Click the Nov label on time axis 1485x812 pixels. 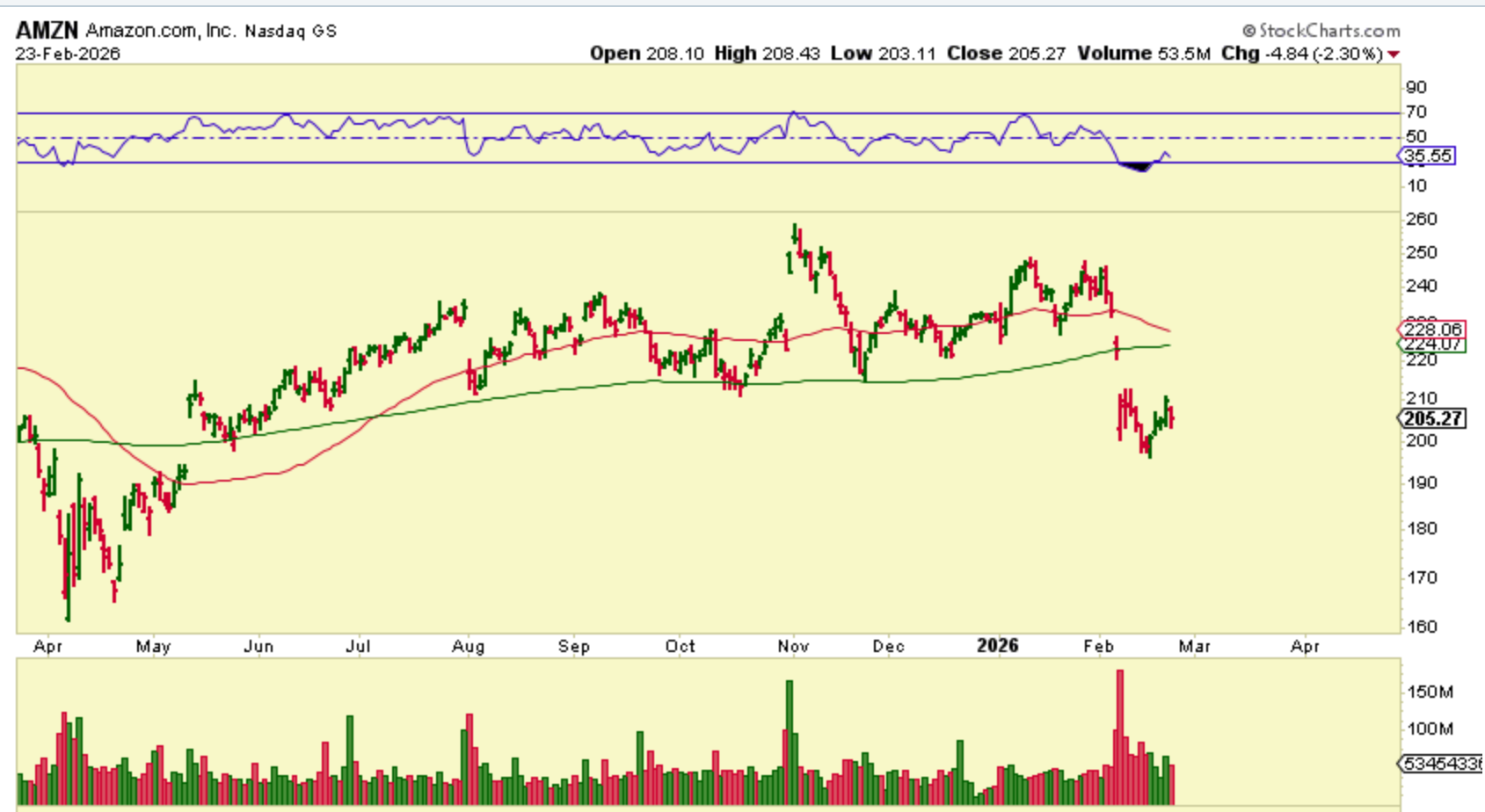(x=793, y=647)
